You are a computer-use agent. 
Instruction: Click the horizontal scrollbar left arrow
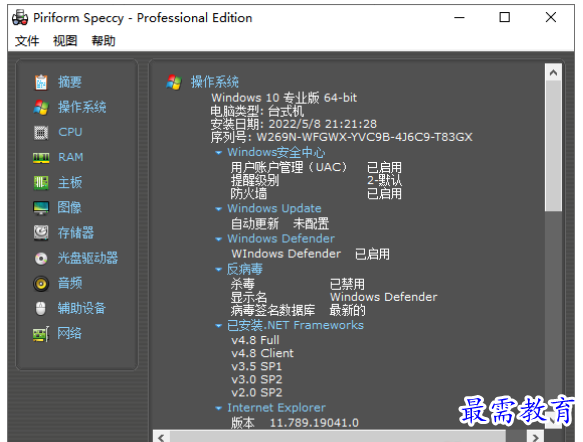(161, 437)
